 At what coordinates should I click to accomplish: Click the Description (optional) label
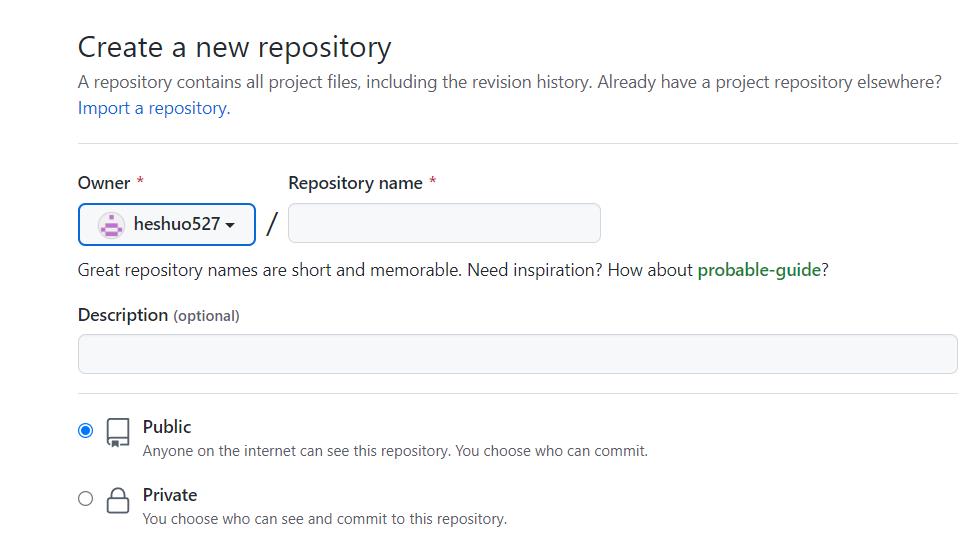click(x=158, y=315)
